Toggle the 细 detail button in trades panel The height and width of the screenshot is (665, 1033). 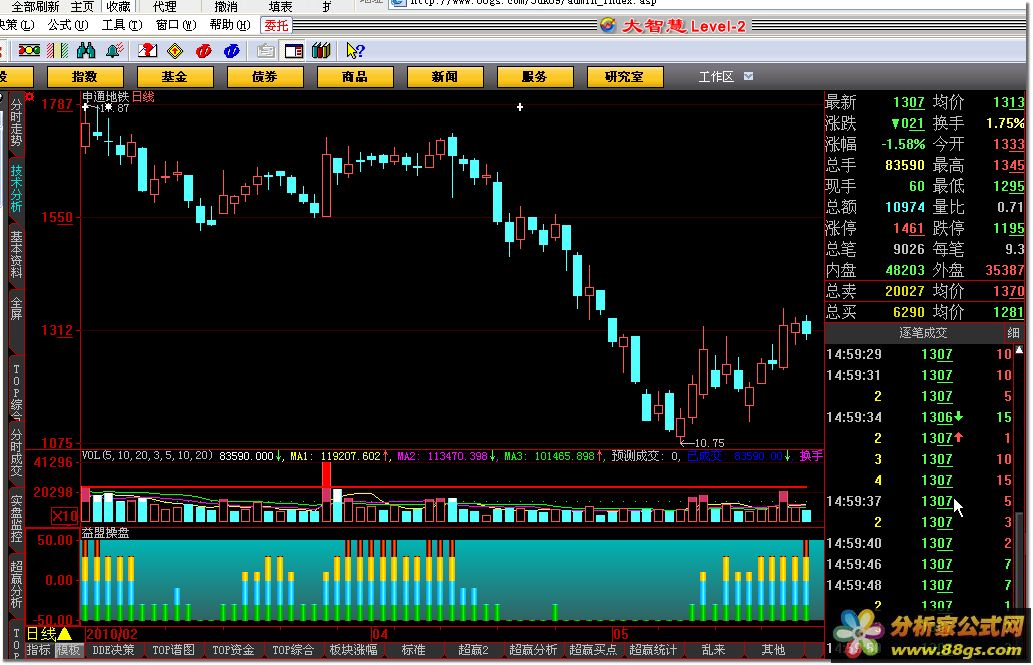tap(1013, 333)
